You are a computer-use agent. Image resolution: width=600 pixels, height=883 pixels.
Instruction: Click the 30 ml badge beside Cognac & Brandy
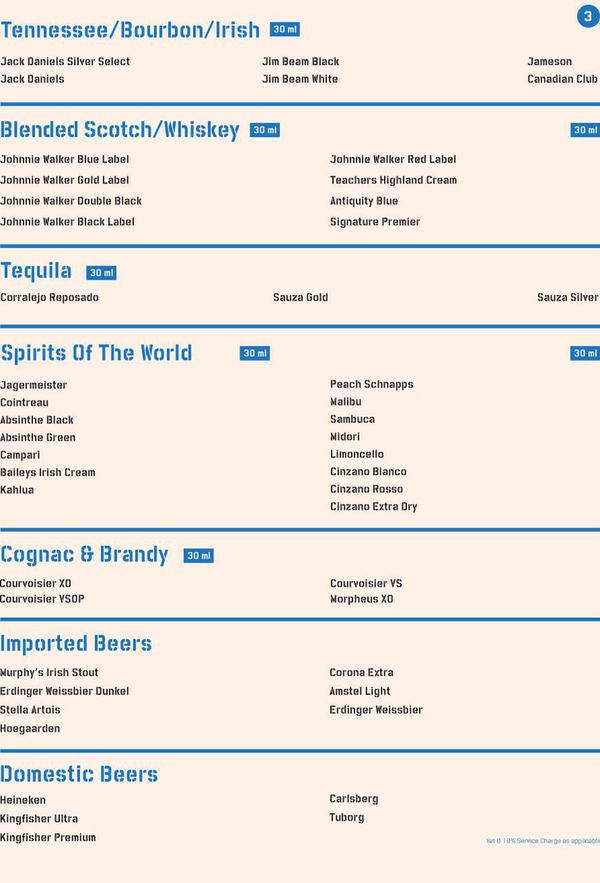point(198,556)
